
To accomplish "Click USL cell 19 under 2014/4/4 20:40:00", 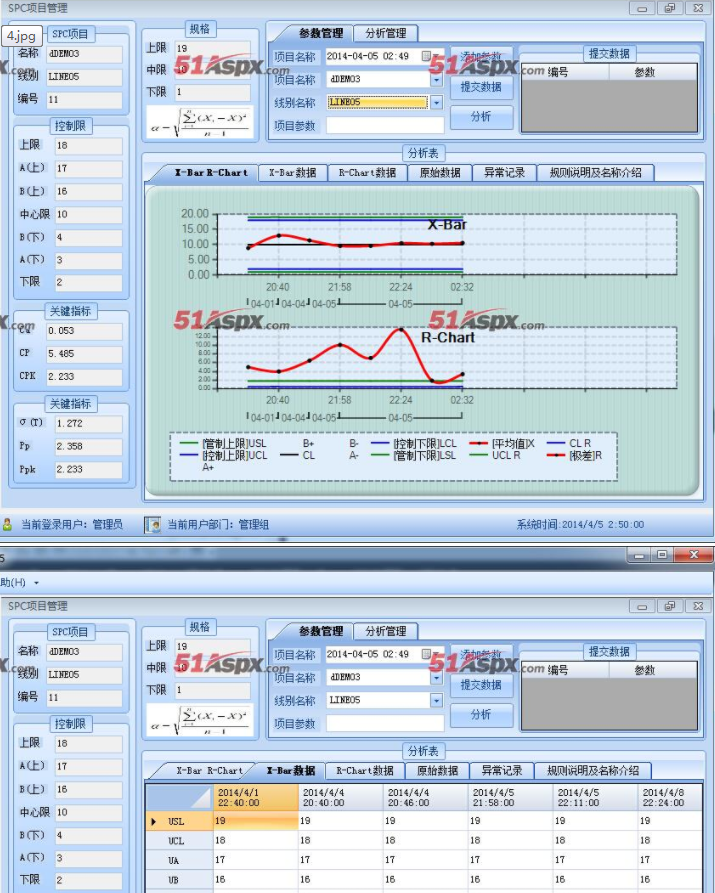I will coord(341,821).
